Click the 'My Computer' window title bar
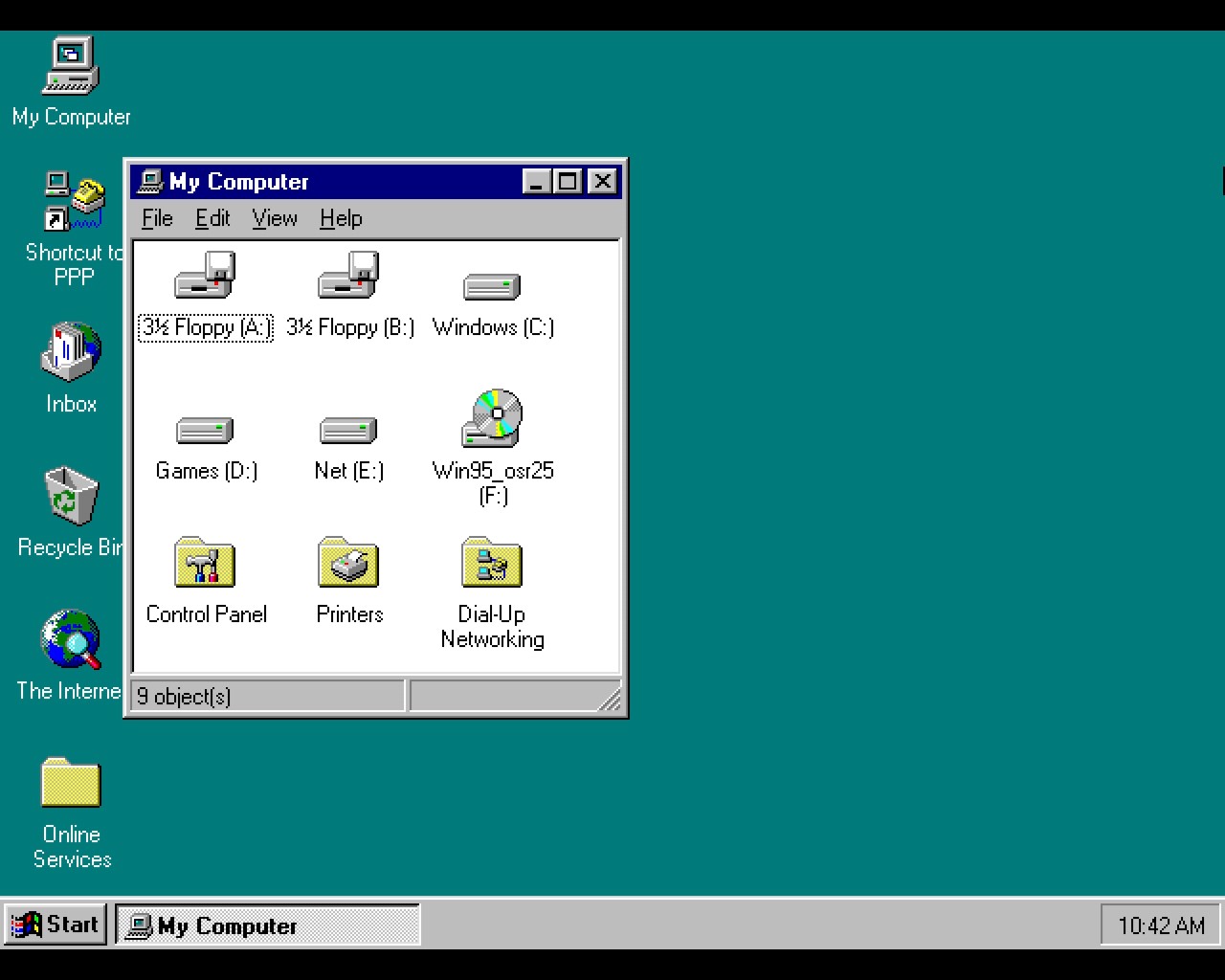The height and width of the screenshot is (980, 1225). [376, 181]
